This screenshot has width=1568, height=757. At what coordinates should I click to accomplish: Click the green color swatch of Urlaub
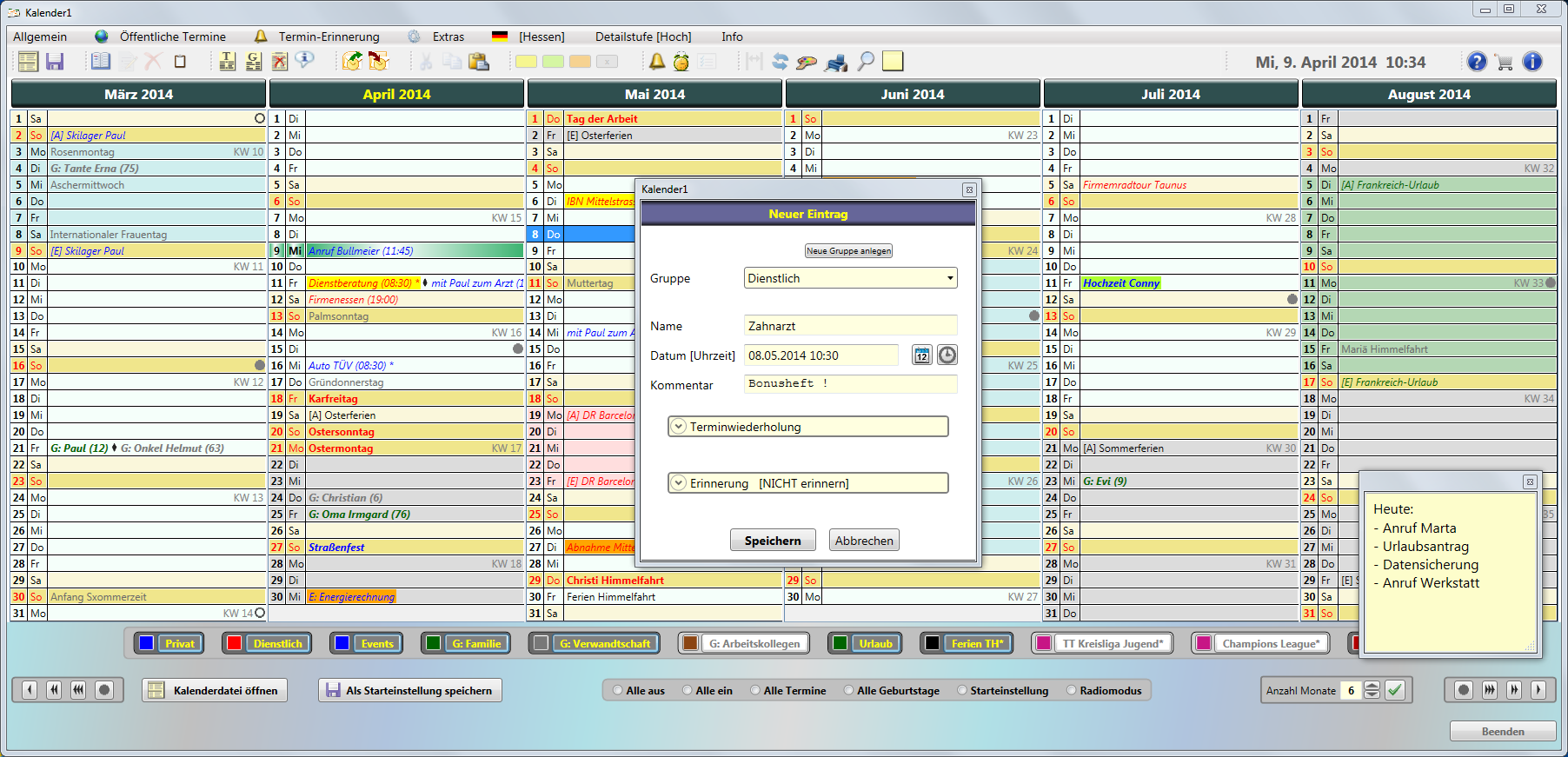point(840,643)
